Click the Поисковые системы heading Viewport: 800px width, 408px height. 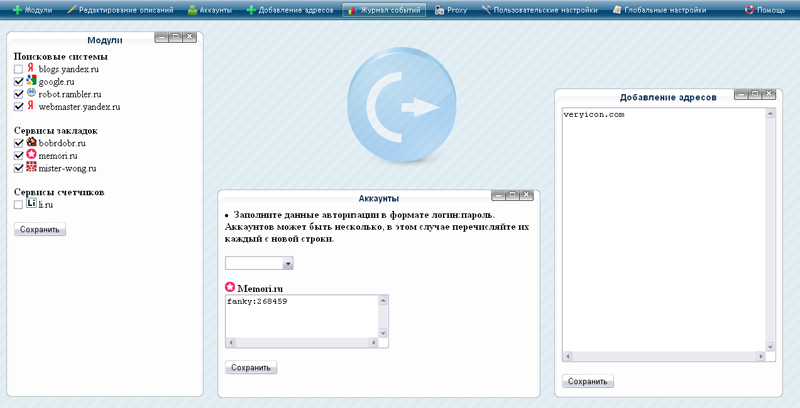[x=61, y=56]
